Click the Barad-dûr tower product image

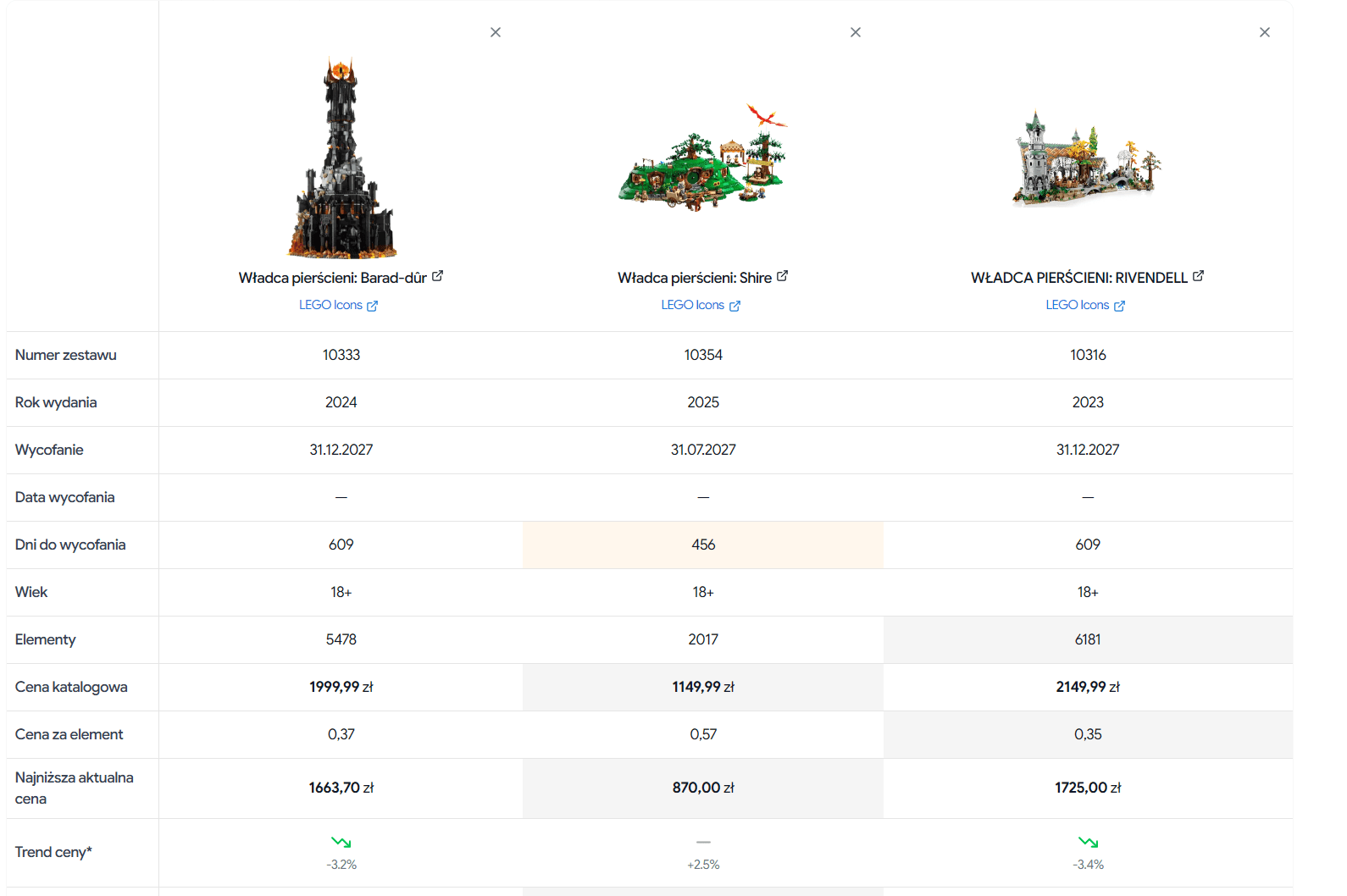(x=341, y=158)
